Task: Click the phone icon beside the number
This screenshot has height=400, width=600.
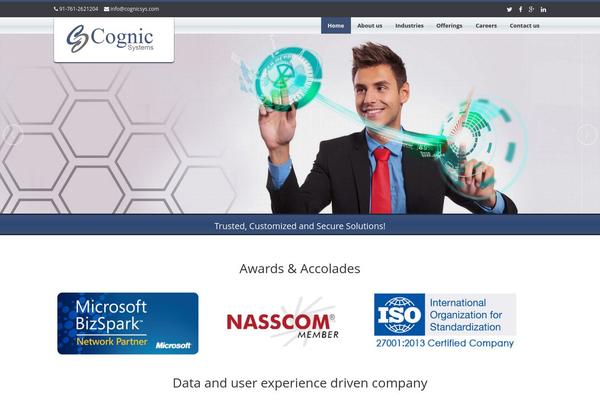Action: pos(56,9)
